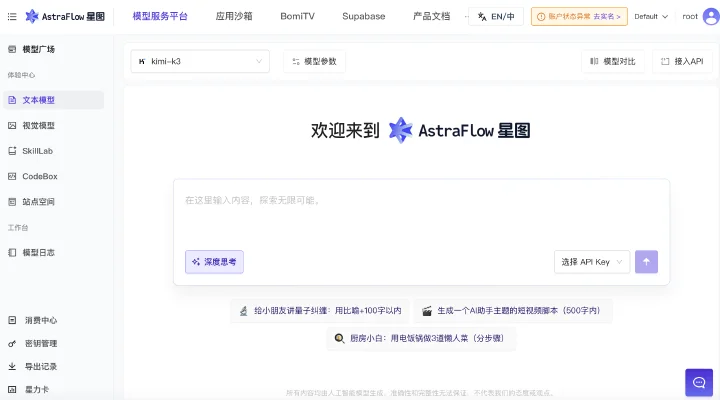720x400 pixels.
Task: Click the 导出记录 download icon
Action: pos(12,366)
